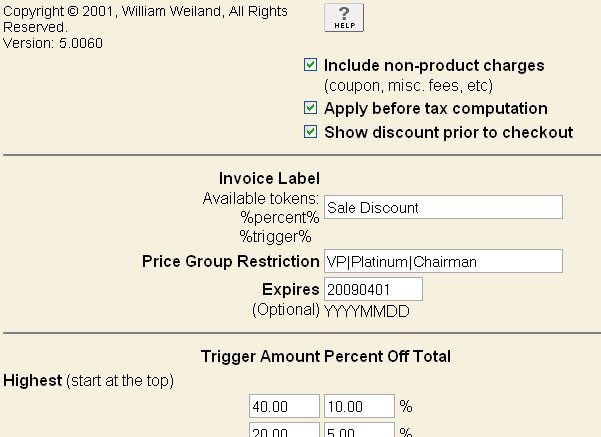Select the 5.00 percent off field
The height and width of the screenshot is (437, 601).
click(x=358, y=431)
